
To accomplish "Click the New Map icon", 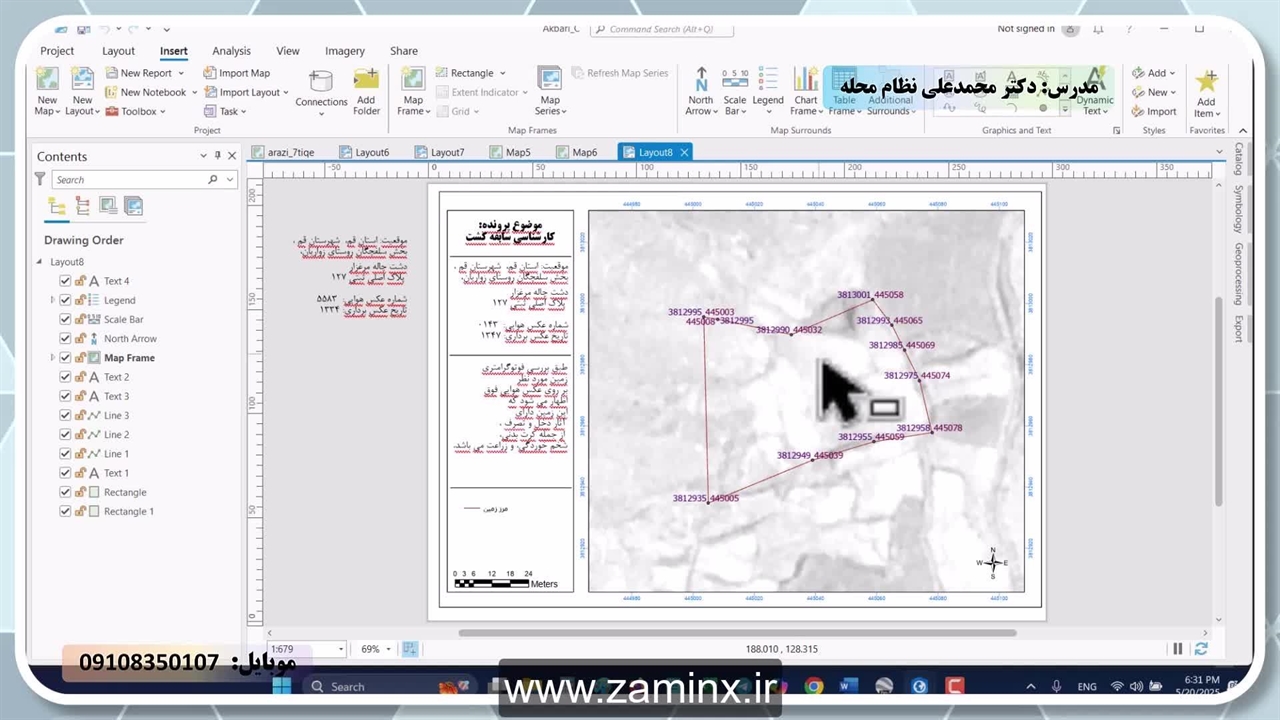I will point(47,80).
